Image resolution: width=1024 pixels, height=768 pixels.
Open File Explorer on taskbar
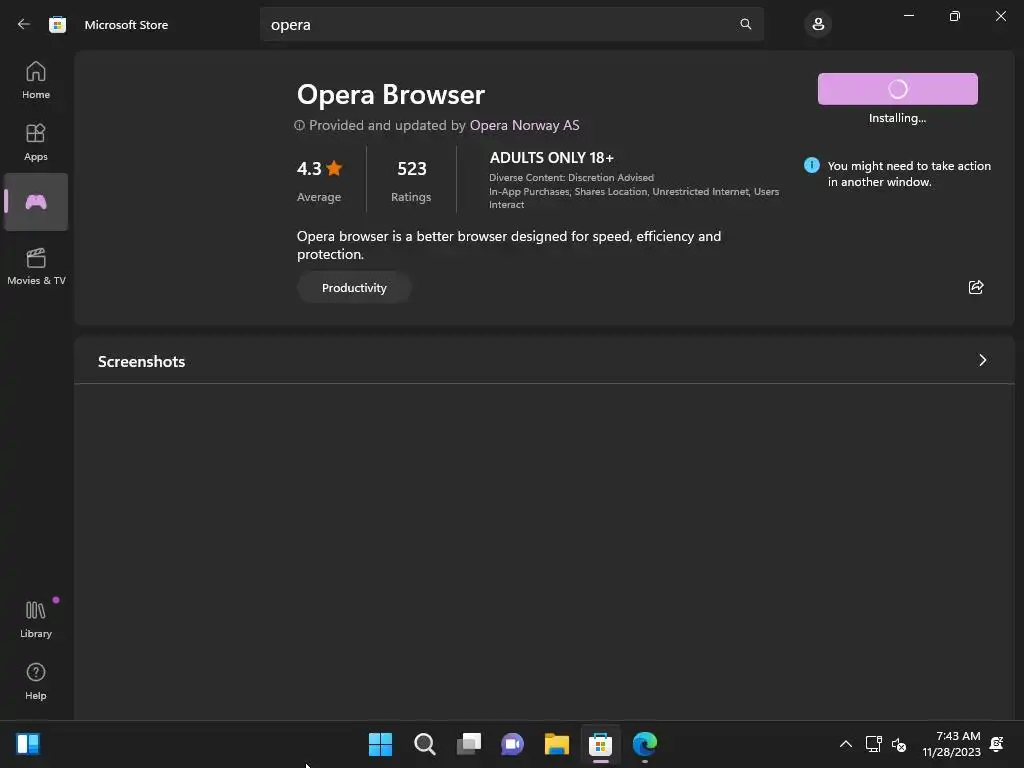click(556, 744)
